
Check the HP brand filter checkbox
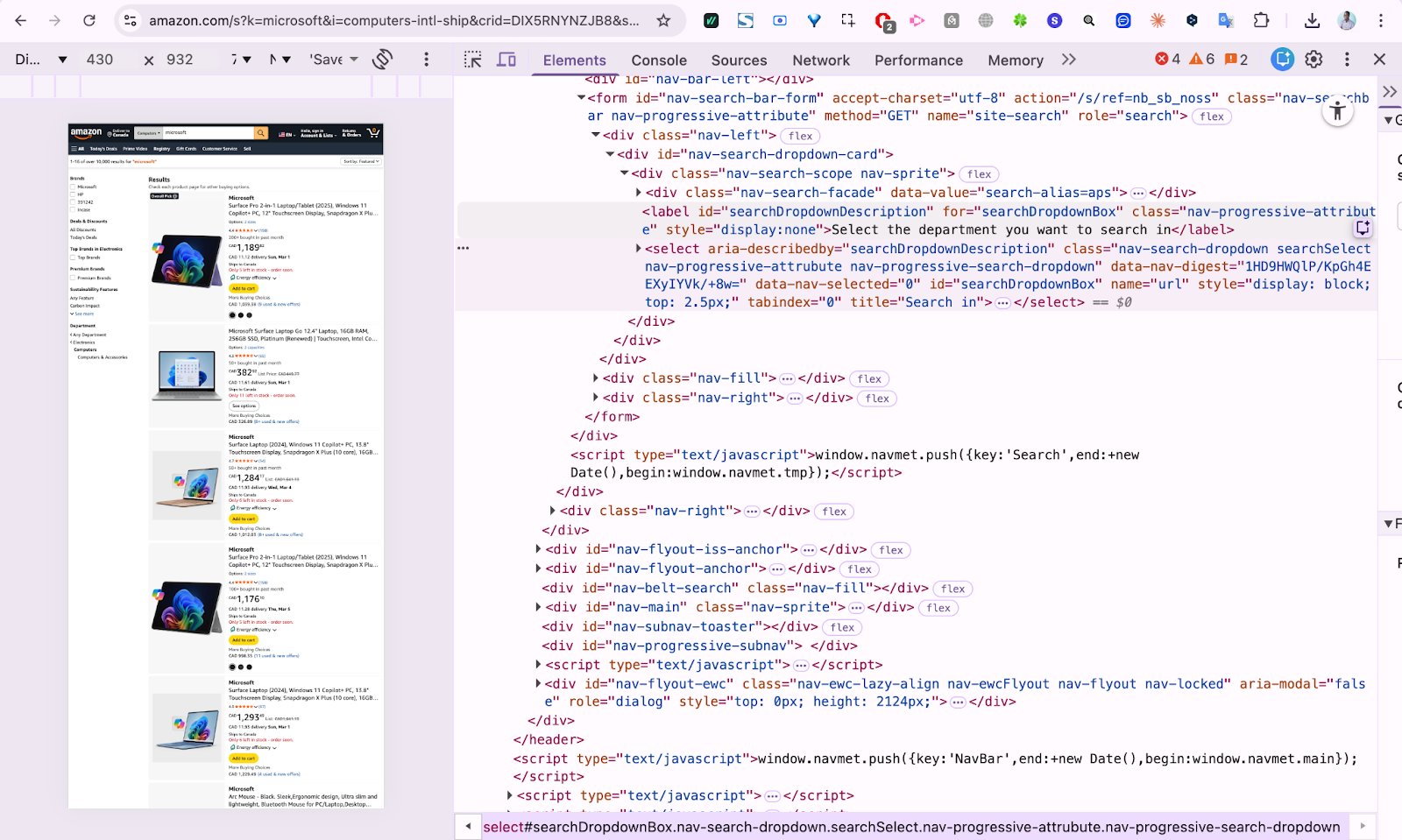tap(73, 194)
